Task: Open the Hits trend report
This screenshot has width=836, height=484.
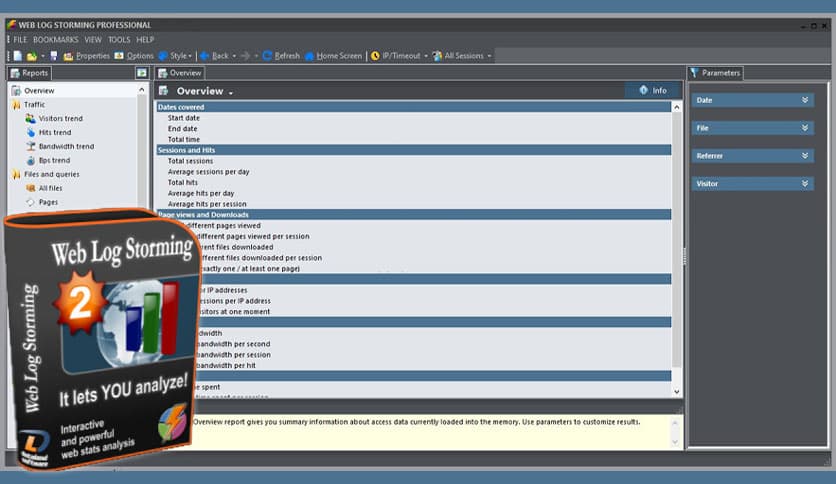Action: [x=54, y=132]
